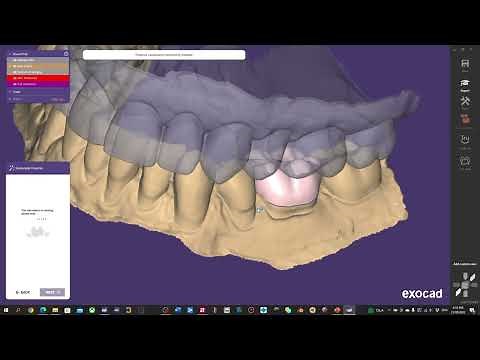Select bottom view on the view cube
Screen dimensions: 480x360
(465, 294)
